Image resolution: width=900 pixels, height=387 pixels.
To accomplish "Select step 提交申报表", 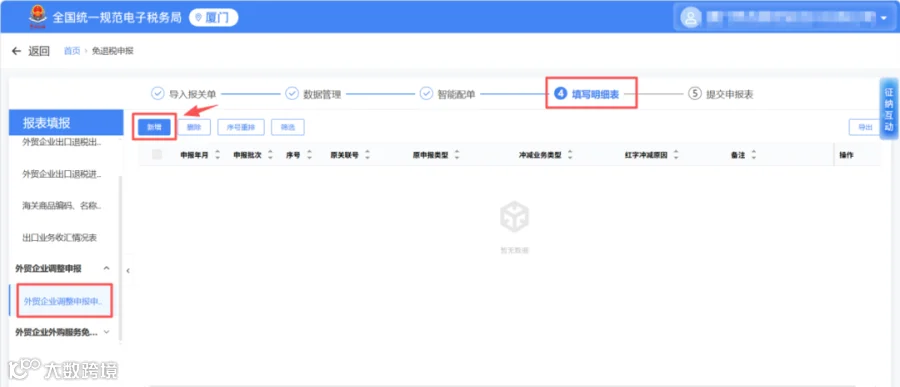I will 720,94.
